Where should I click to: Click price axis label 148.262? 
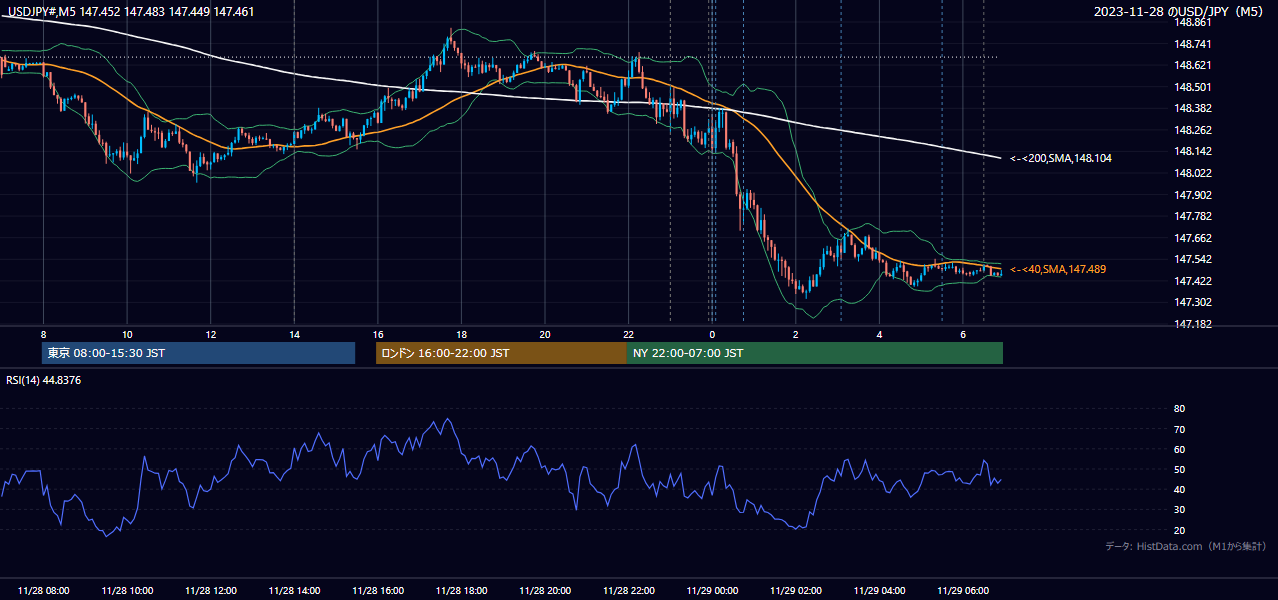(1194, 130)
